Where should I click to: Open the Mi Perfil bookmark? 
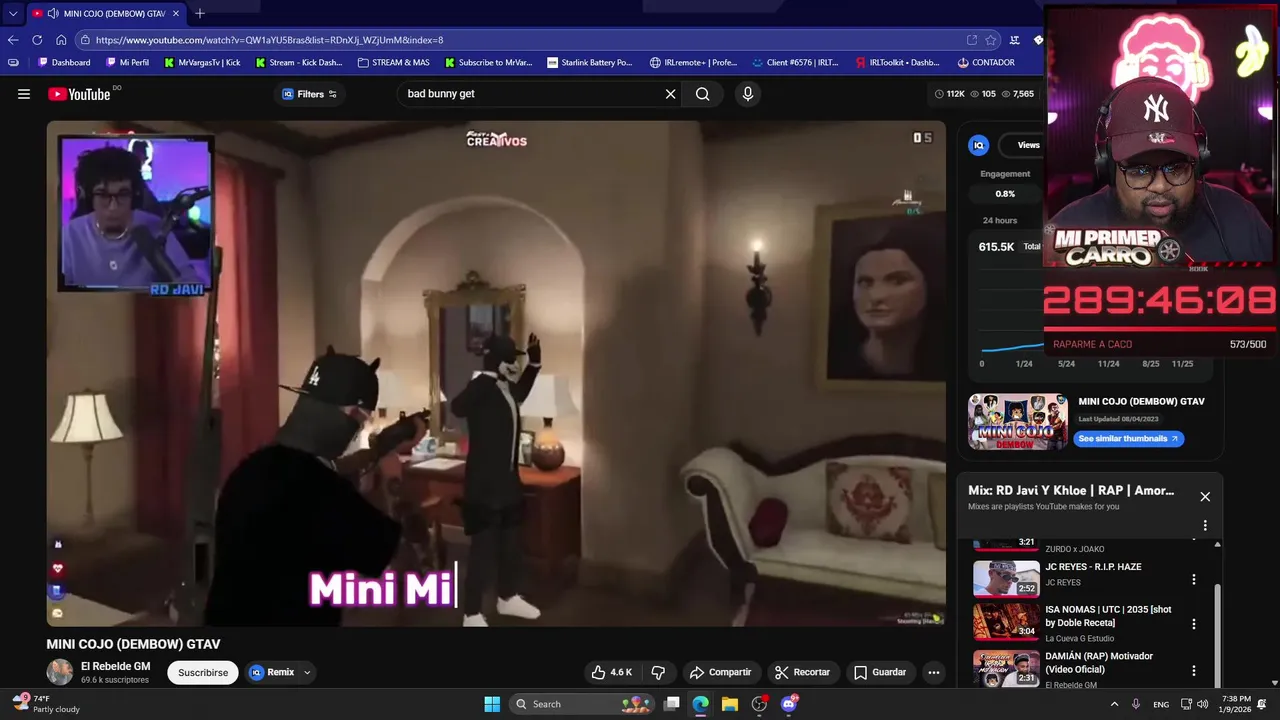point(127,62)
